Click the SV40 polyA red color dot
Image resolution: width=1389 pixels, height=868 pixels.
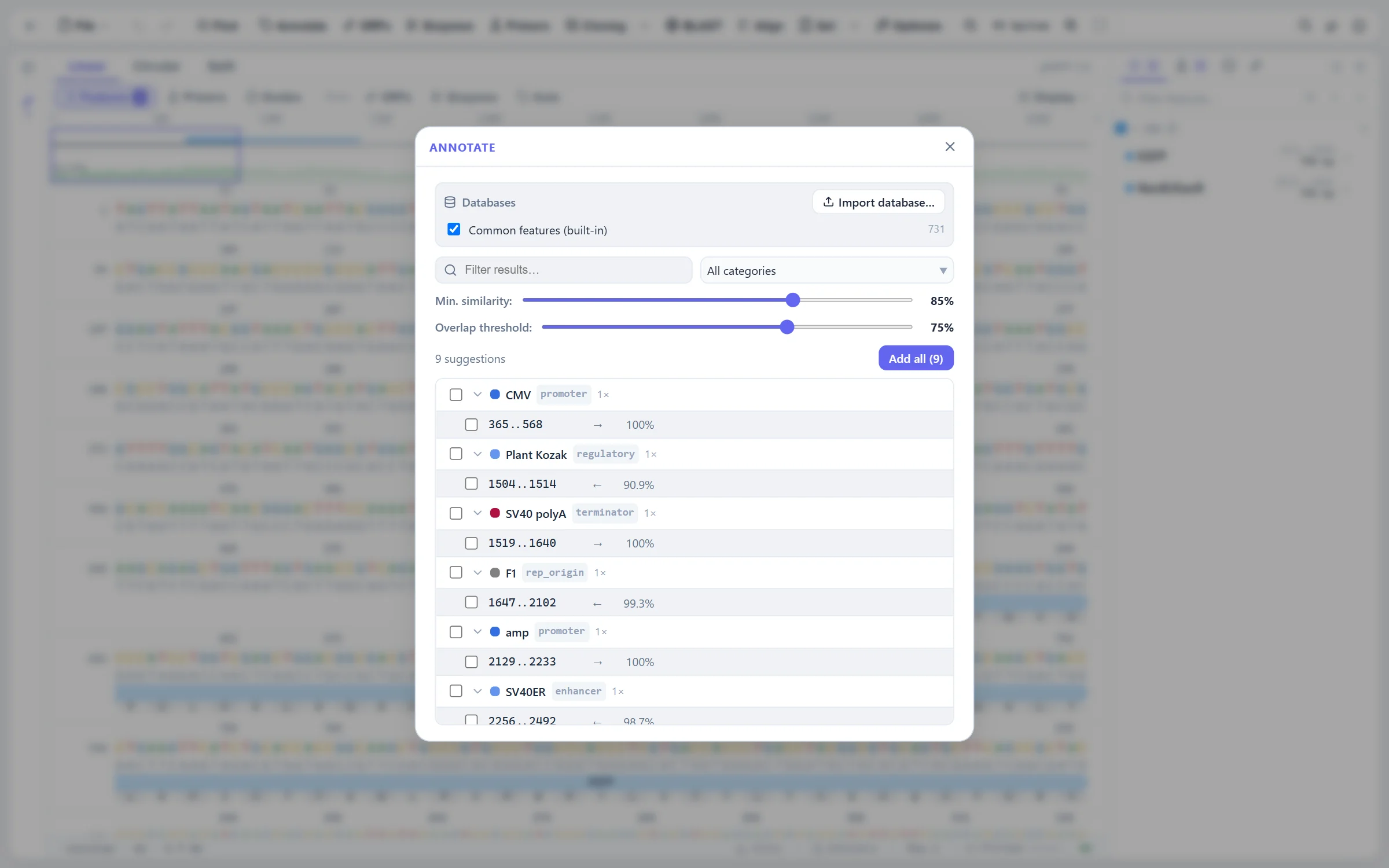click(x=495, y=513)
